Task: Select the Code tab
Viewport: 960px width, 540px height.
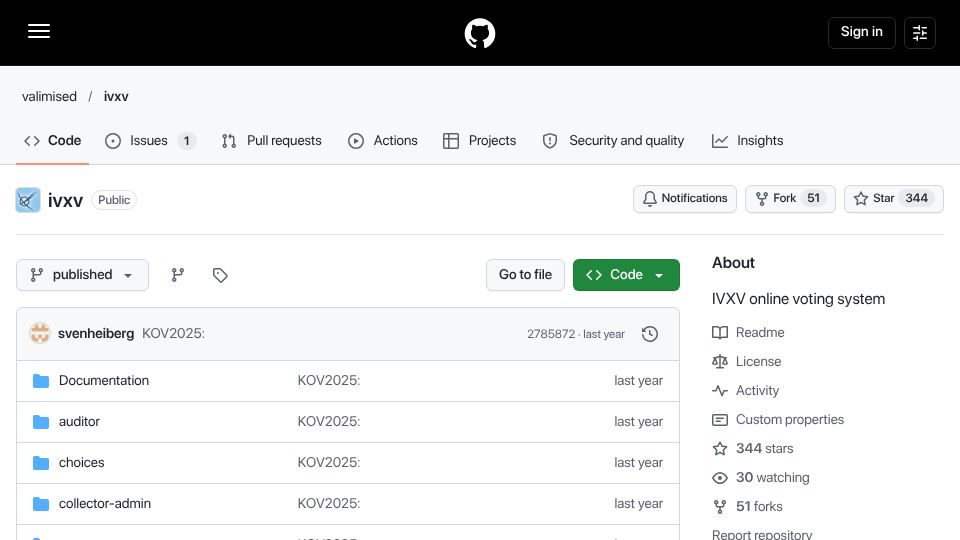Action: pyautogui.click(x=53, y=141)
